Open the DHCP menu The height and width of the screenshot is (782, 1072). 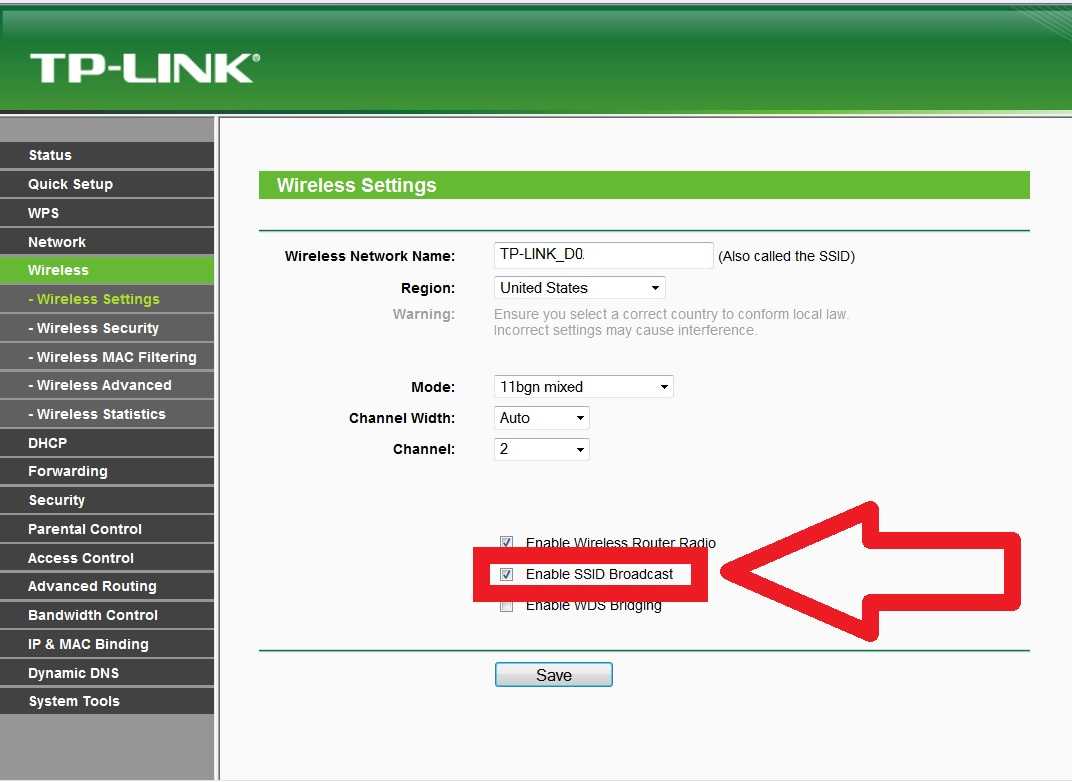point(107,443)
